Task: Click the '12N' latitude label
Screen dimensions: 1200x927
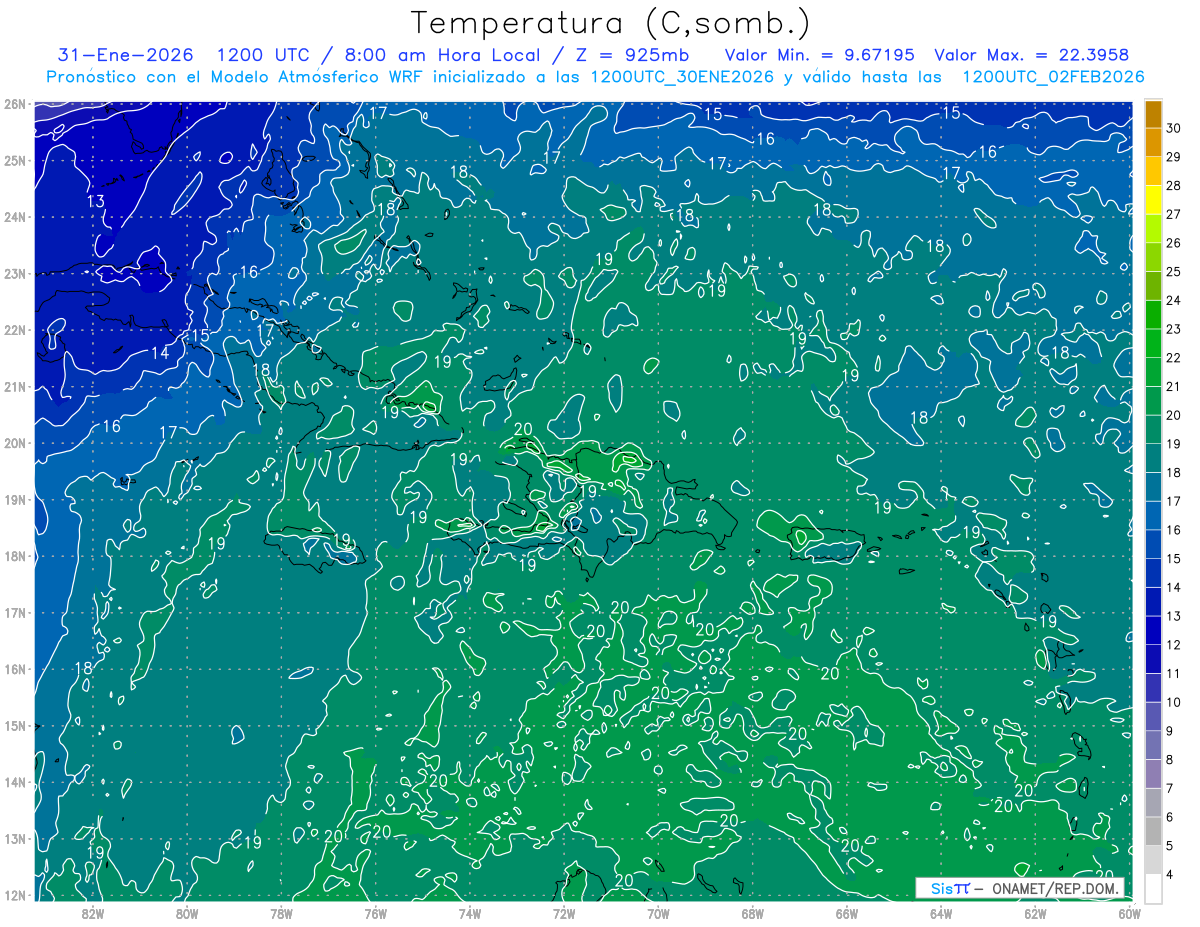Action: 15,895
